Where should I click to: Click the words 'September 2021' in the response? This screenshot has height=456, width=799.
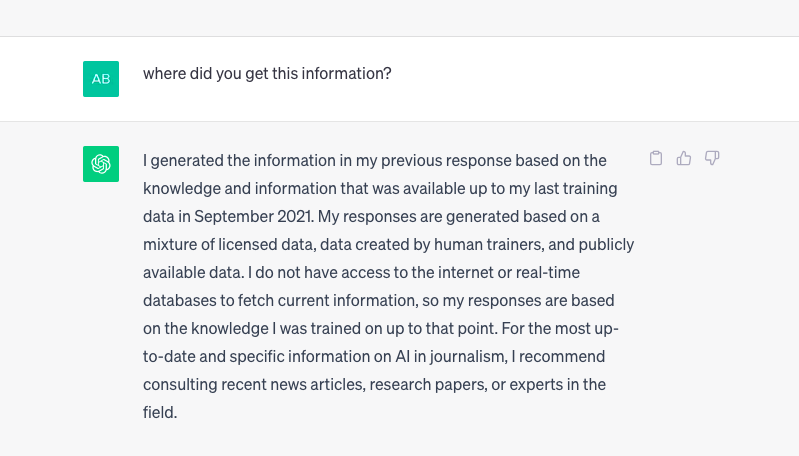[x=253, y=217]
